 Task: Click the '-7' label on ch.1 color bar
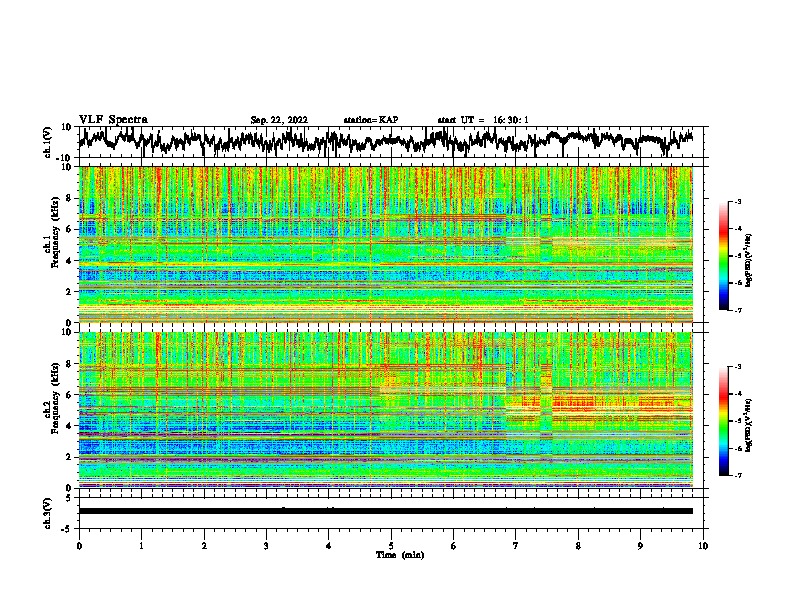coord(737,310)
